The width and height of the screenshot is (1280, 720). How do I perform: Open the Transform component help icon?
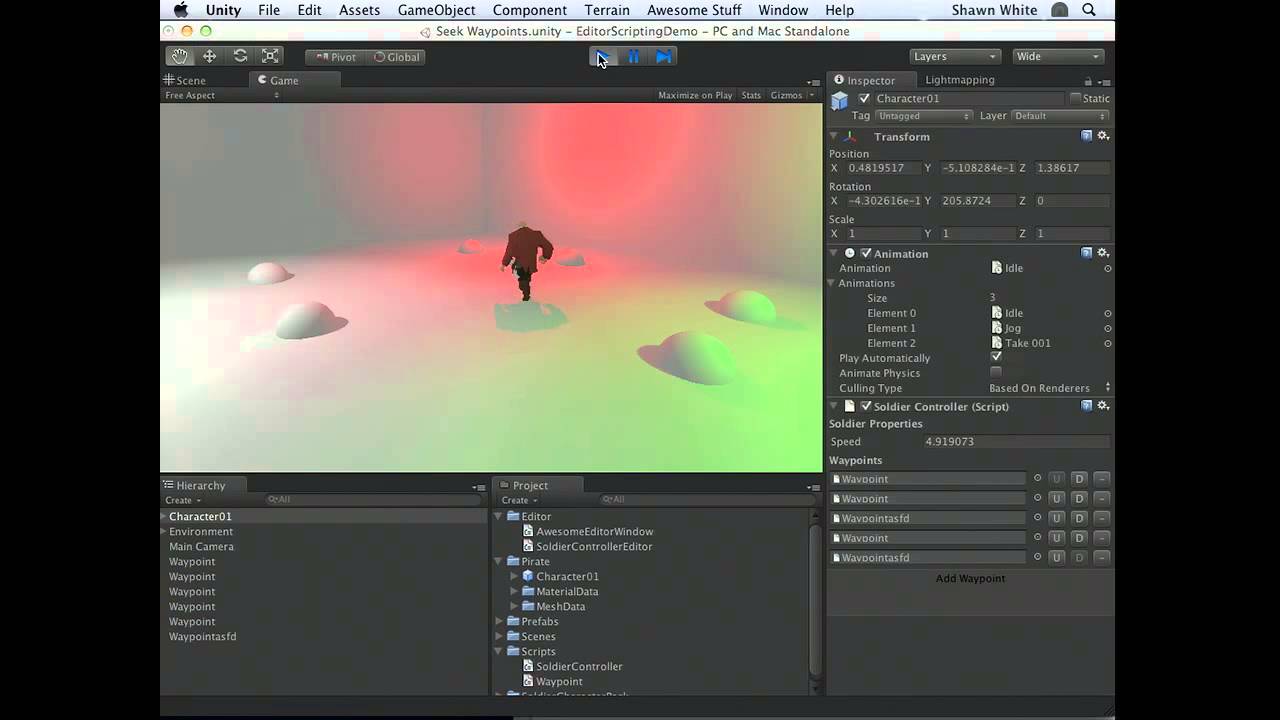[1086, 136]
